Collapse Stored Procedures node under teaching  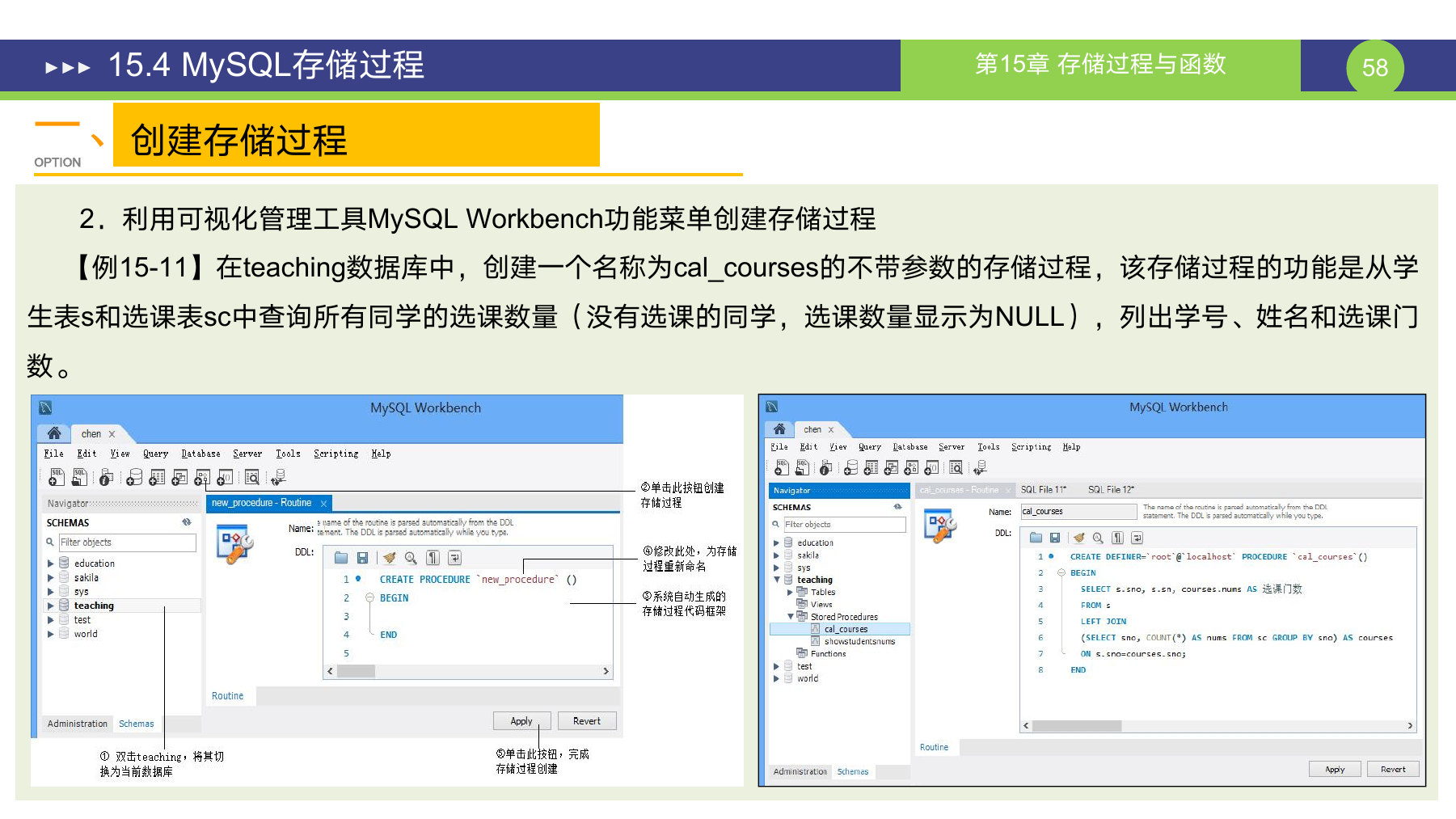[791, 617]
